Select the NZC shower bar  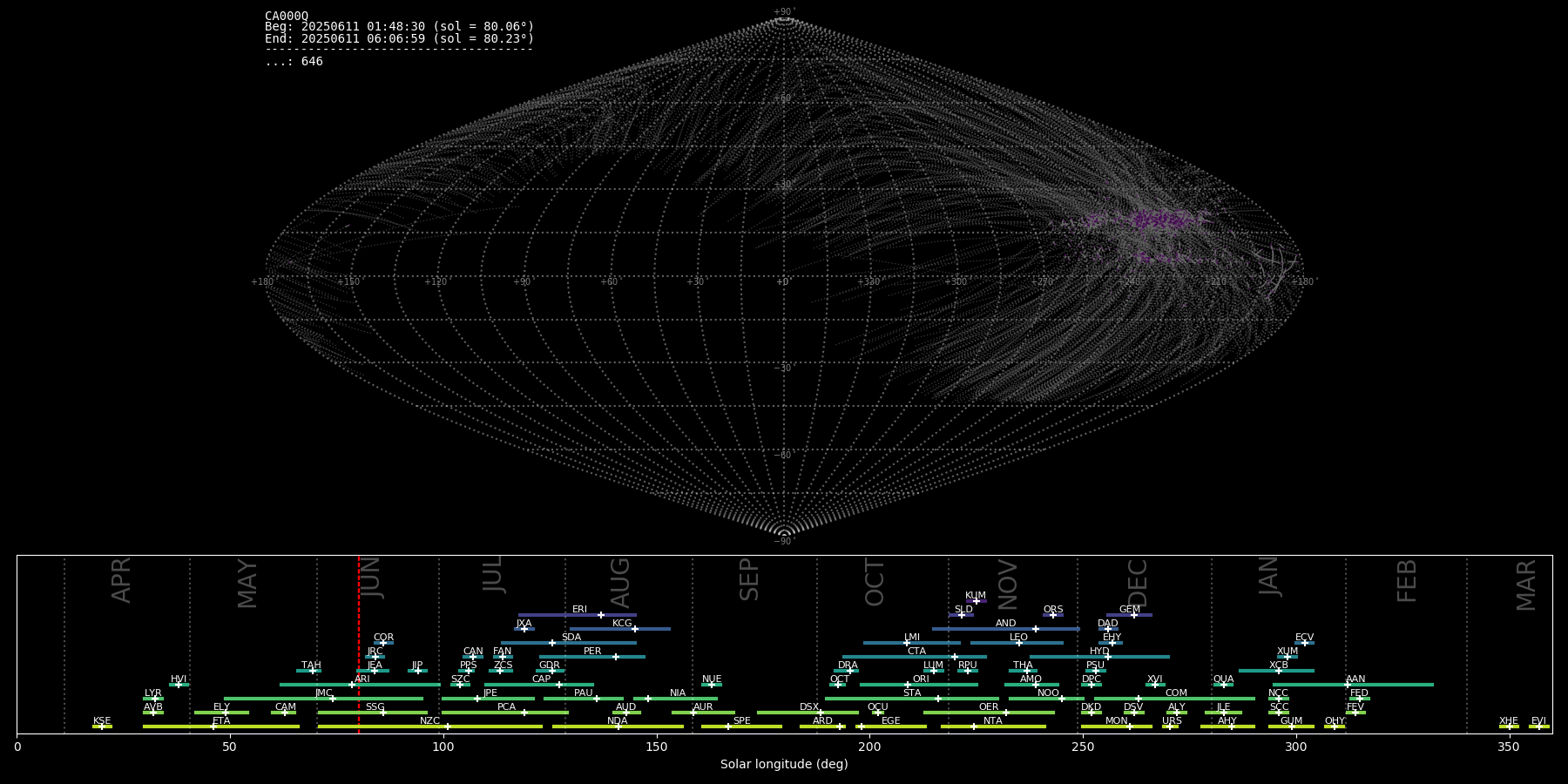[430, 727]
